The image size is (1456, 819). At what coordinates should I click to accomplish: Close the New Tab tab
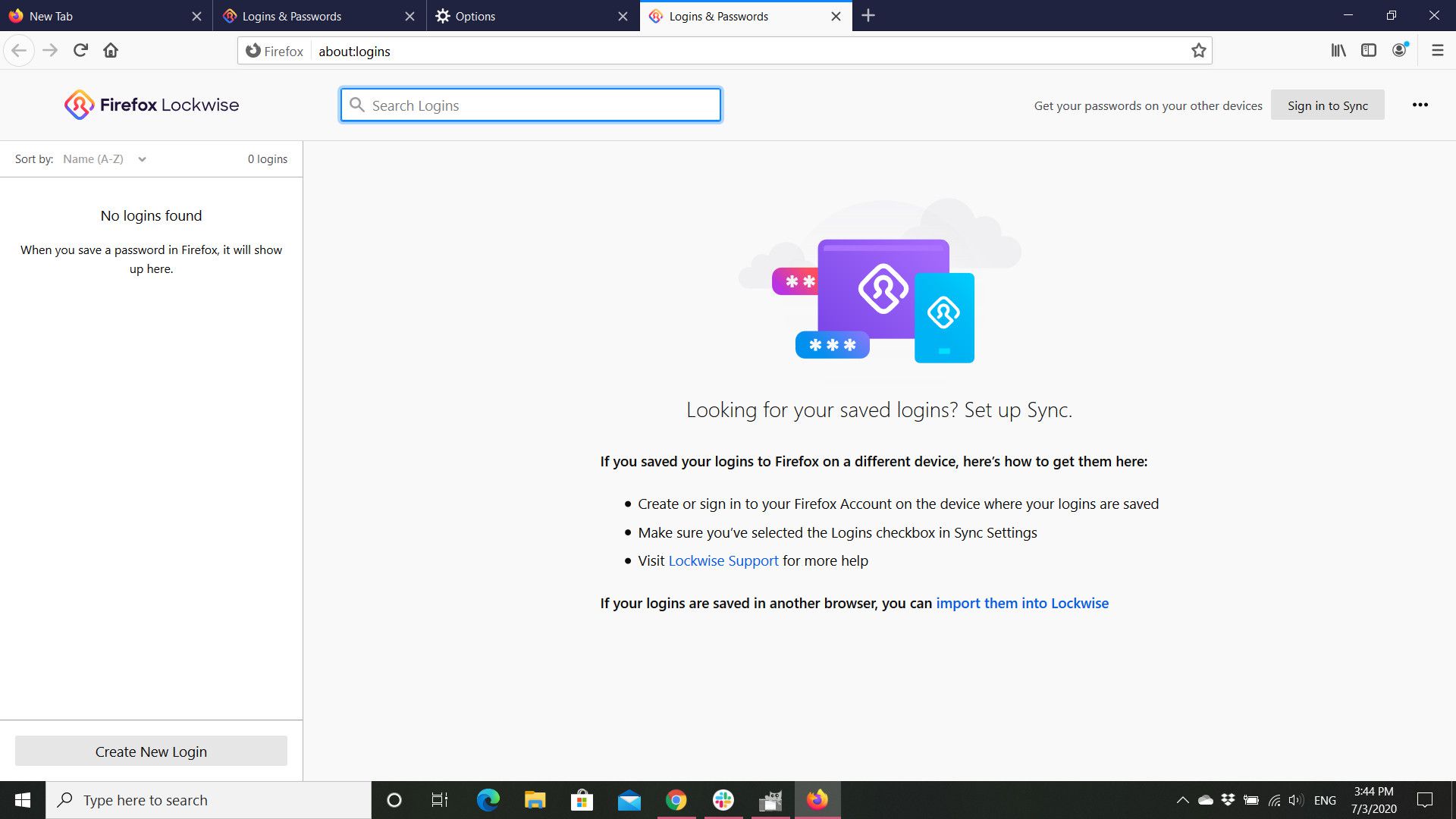click(196, 16)
